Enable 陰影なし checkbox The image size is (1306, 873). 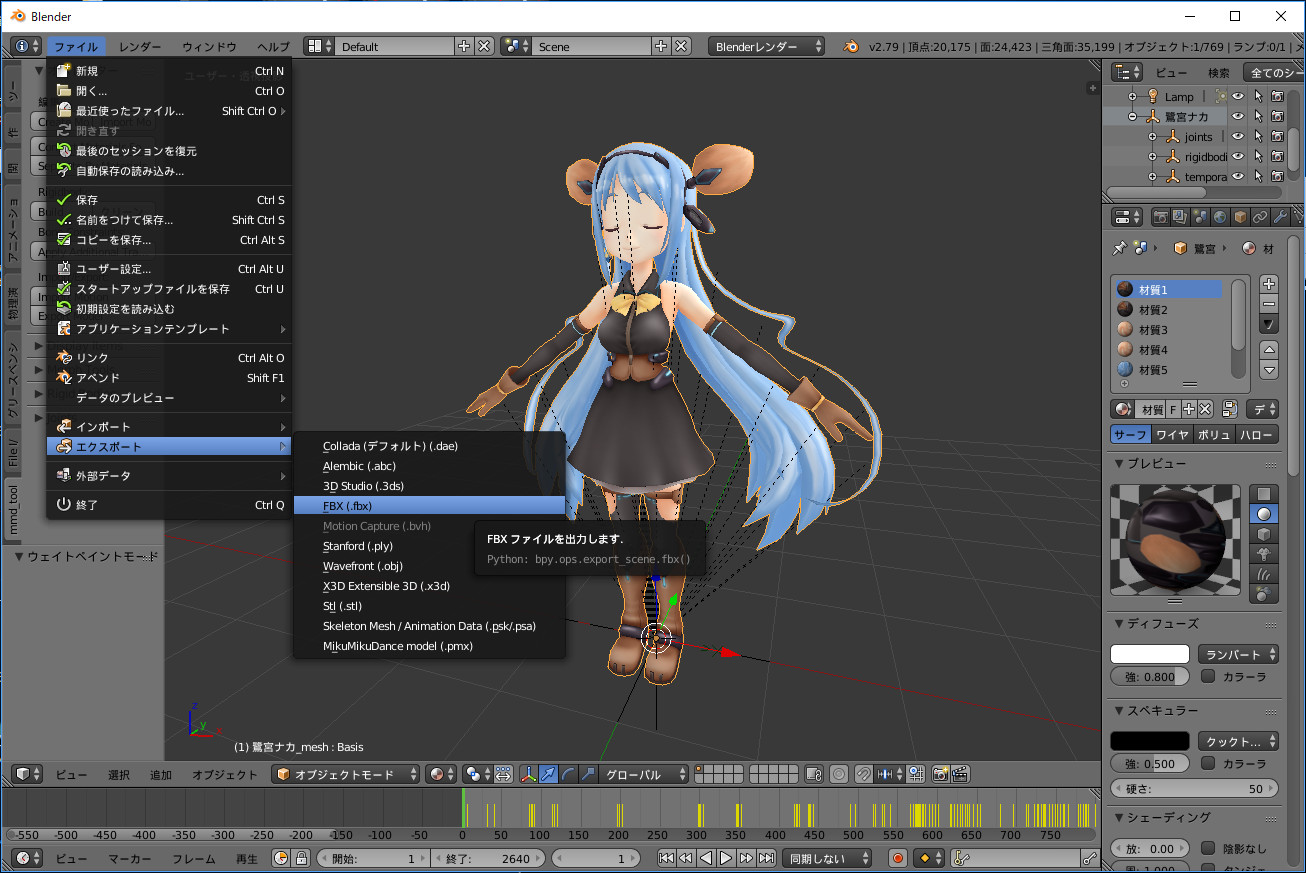(1208, 849)
